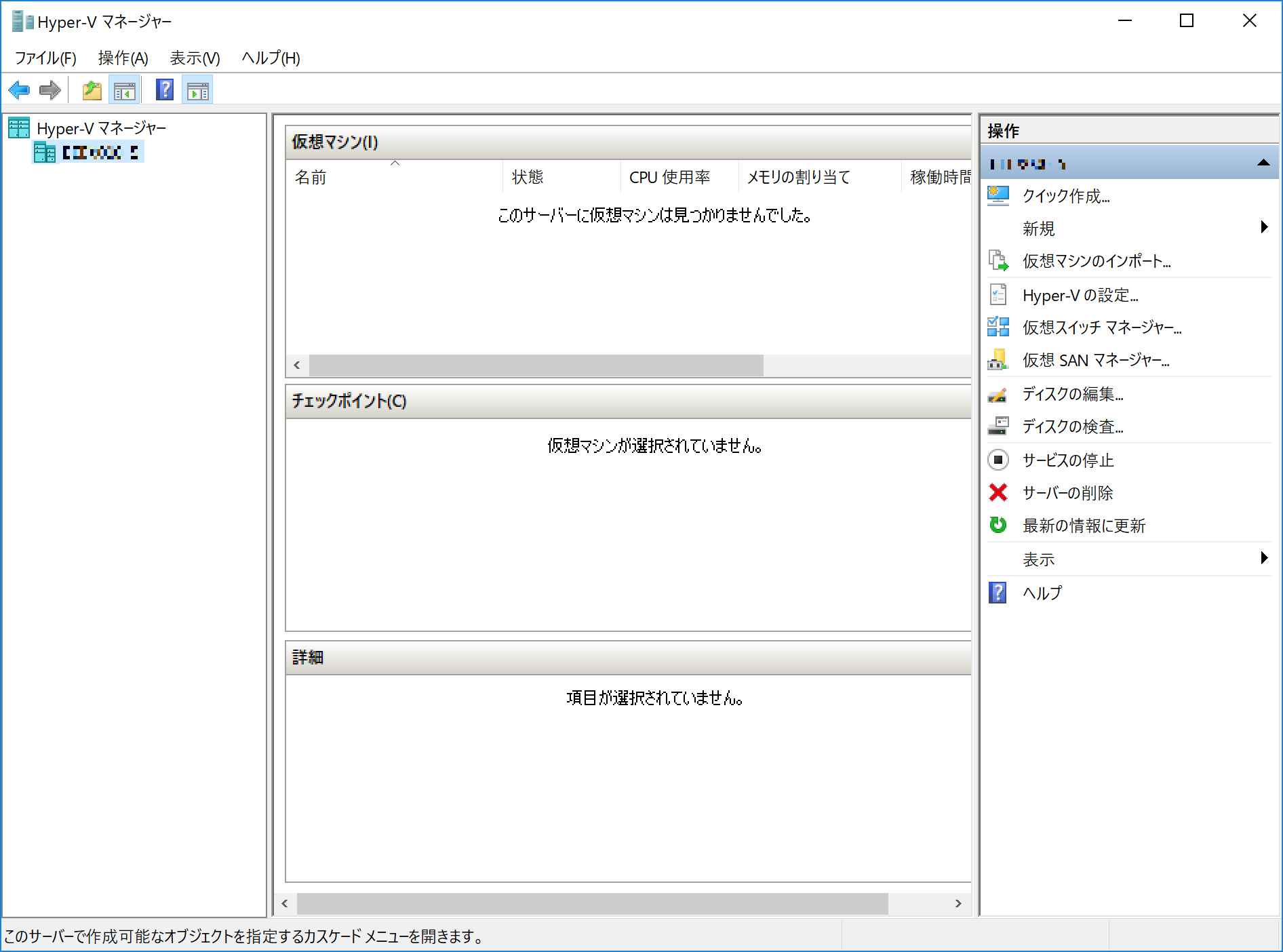This screenshot has height=952, width=1283.
Task: Click the Up one level folder icon
Action: tap(92, 90)
